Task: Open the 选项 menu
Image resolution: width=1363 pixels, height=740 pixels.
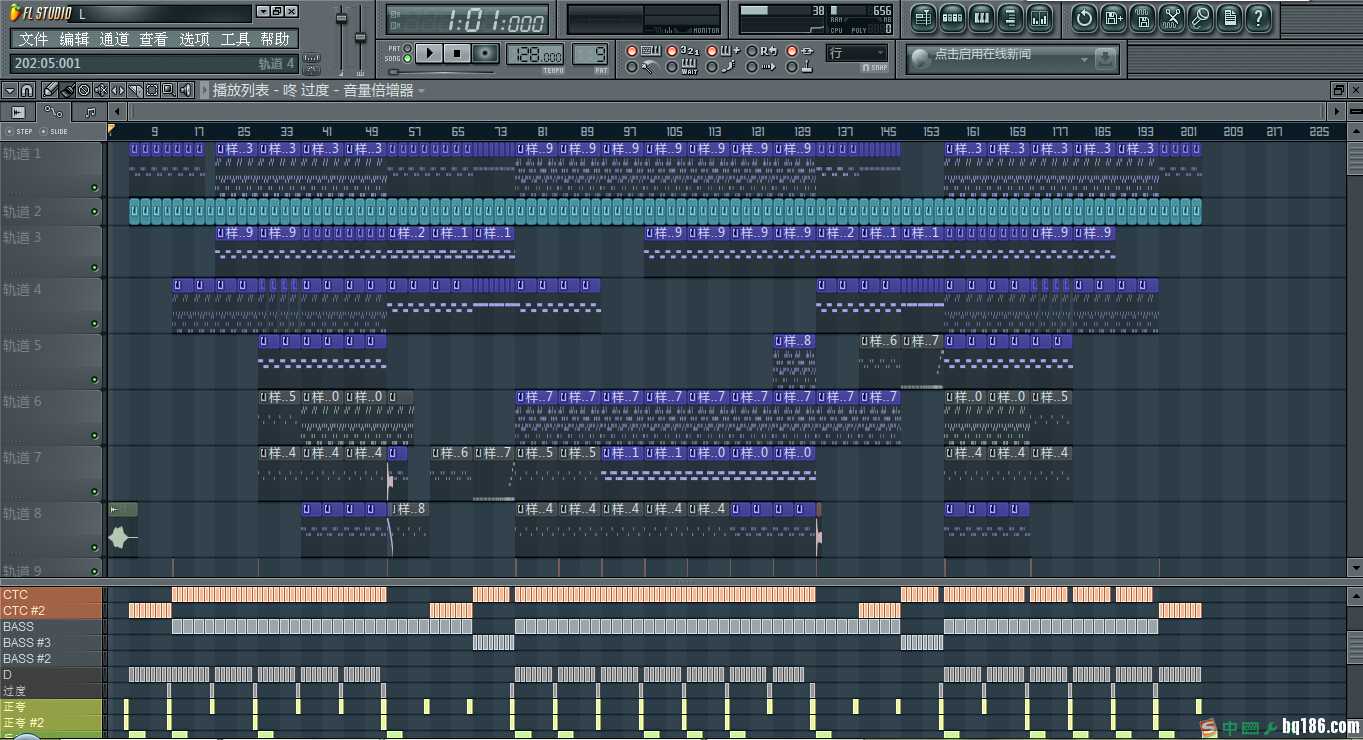Action: [194, 39]
